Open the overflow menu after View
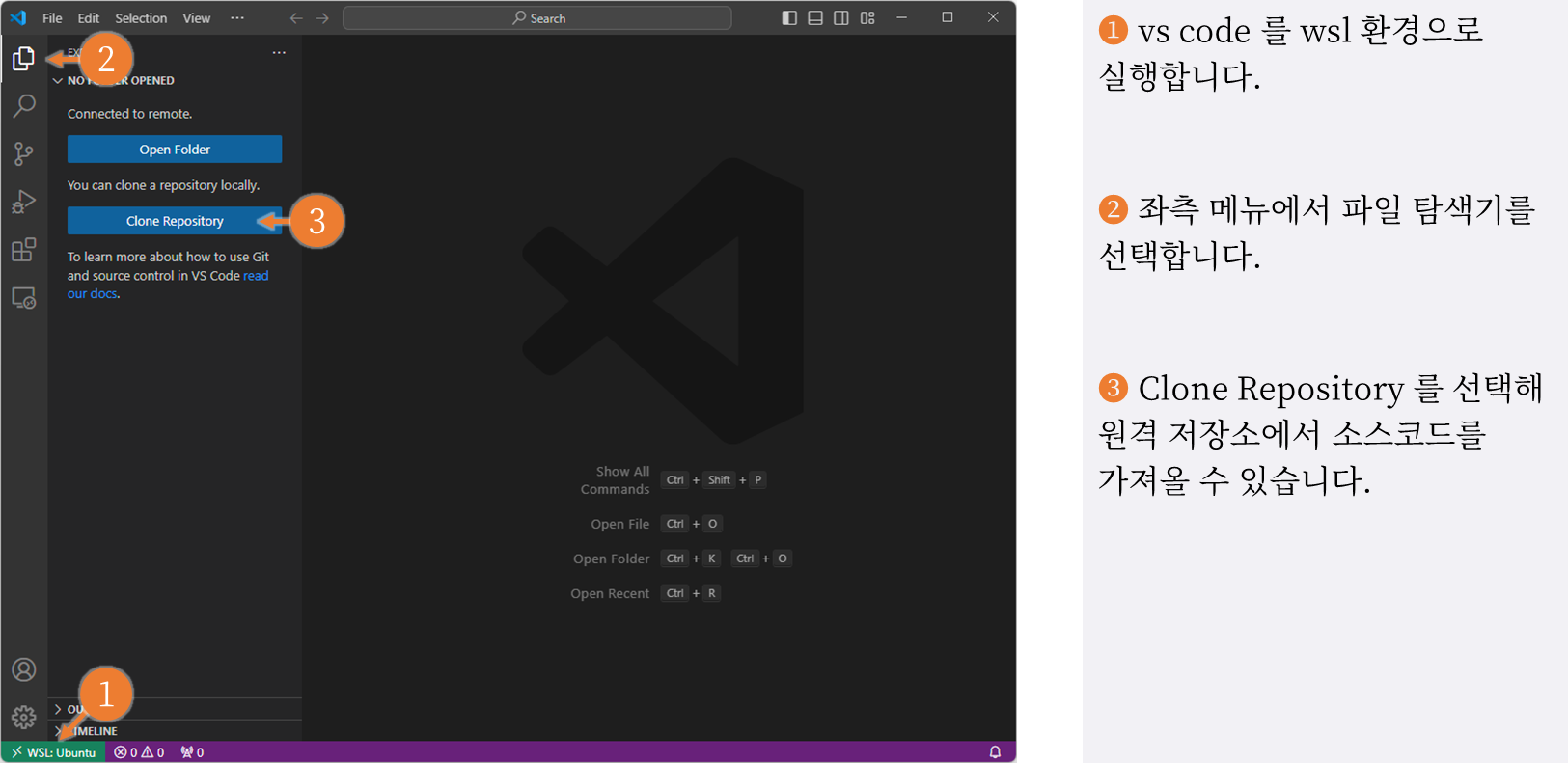 pos(237,18)
